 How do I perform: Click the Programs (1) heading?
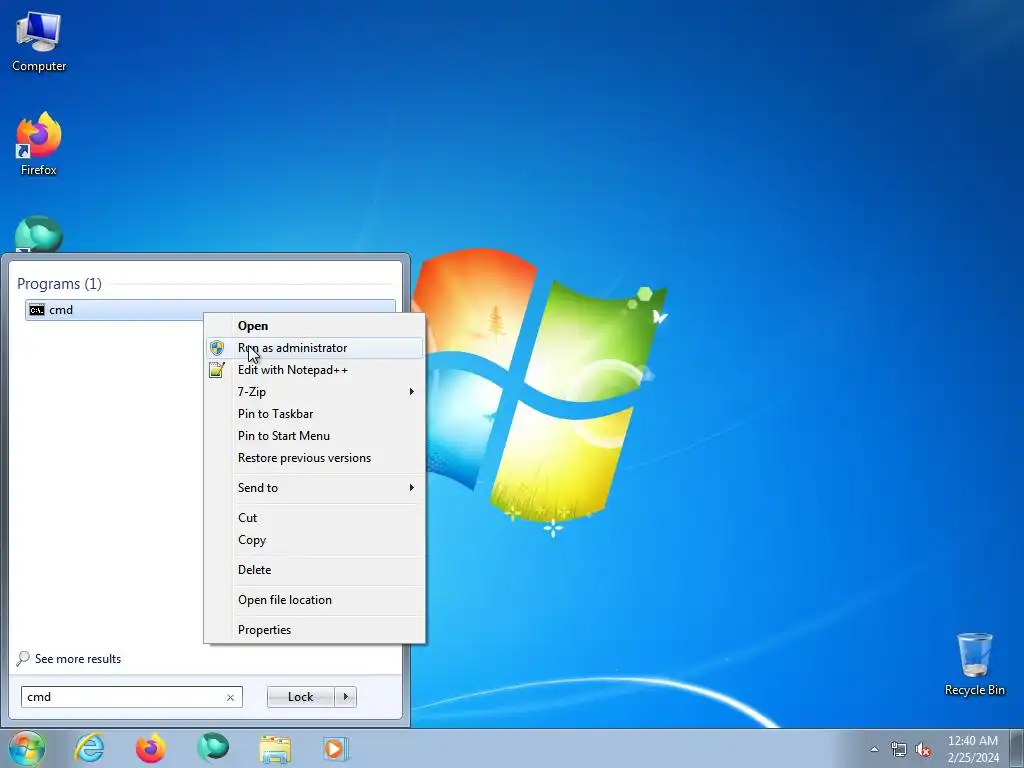point(59,284)
